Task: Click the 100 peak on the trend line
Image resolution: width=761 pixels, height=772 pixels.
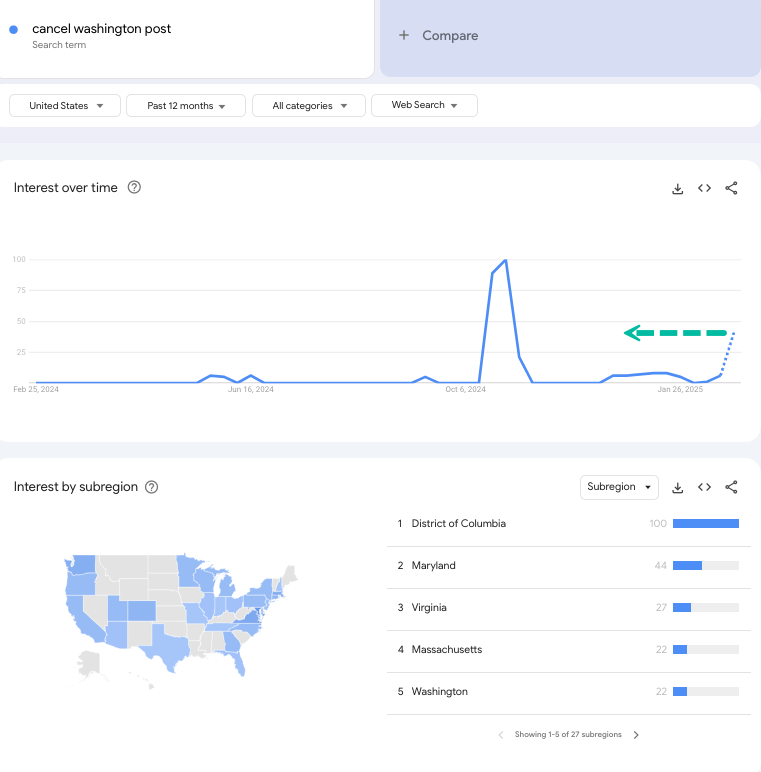Action: 506,260
